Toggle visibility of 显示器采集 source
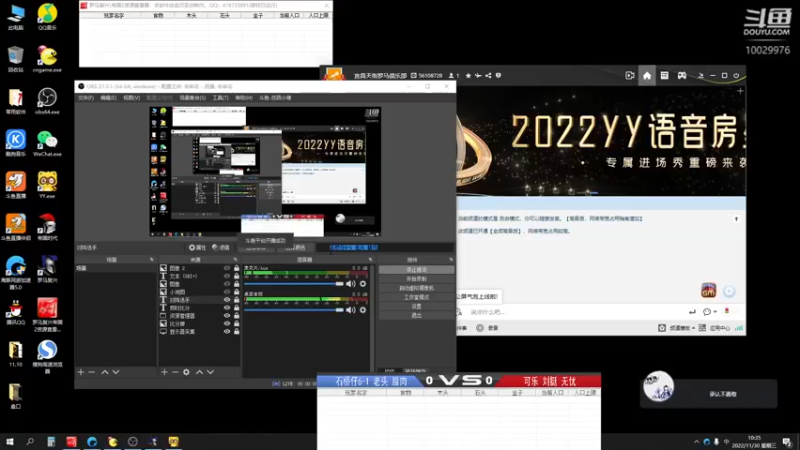Viewport: 800px width, 450px height. [x=227, y=332]
